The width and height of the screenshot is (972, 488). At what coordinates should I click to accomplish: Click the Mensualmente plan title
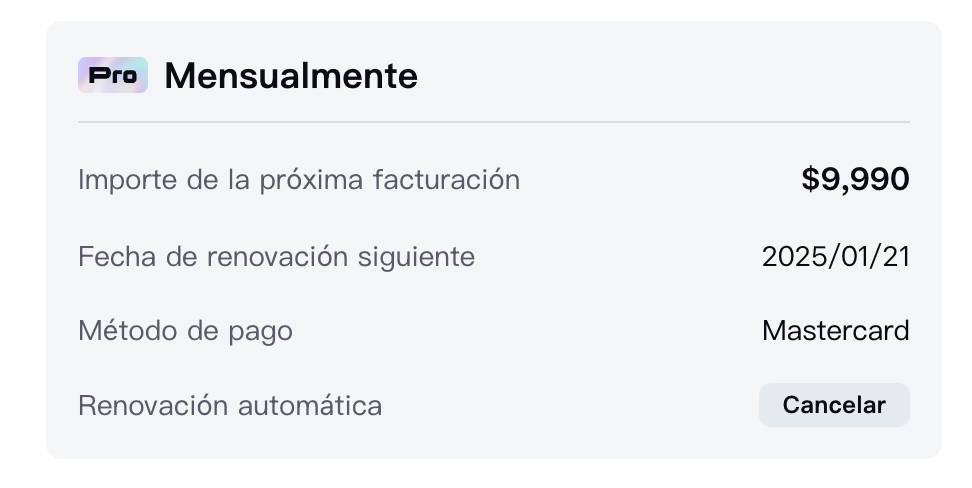[291, 75]
